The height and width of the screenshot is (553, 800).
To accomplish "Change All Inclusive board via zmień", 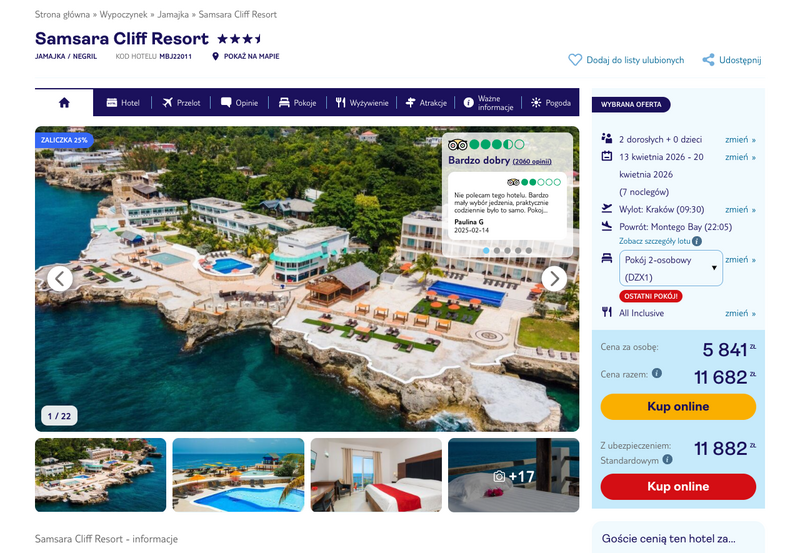I will coord(740,313).
